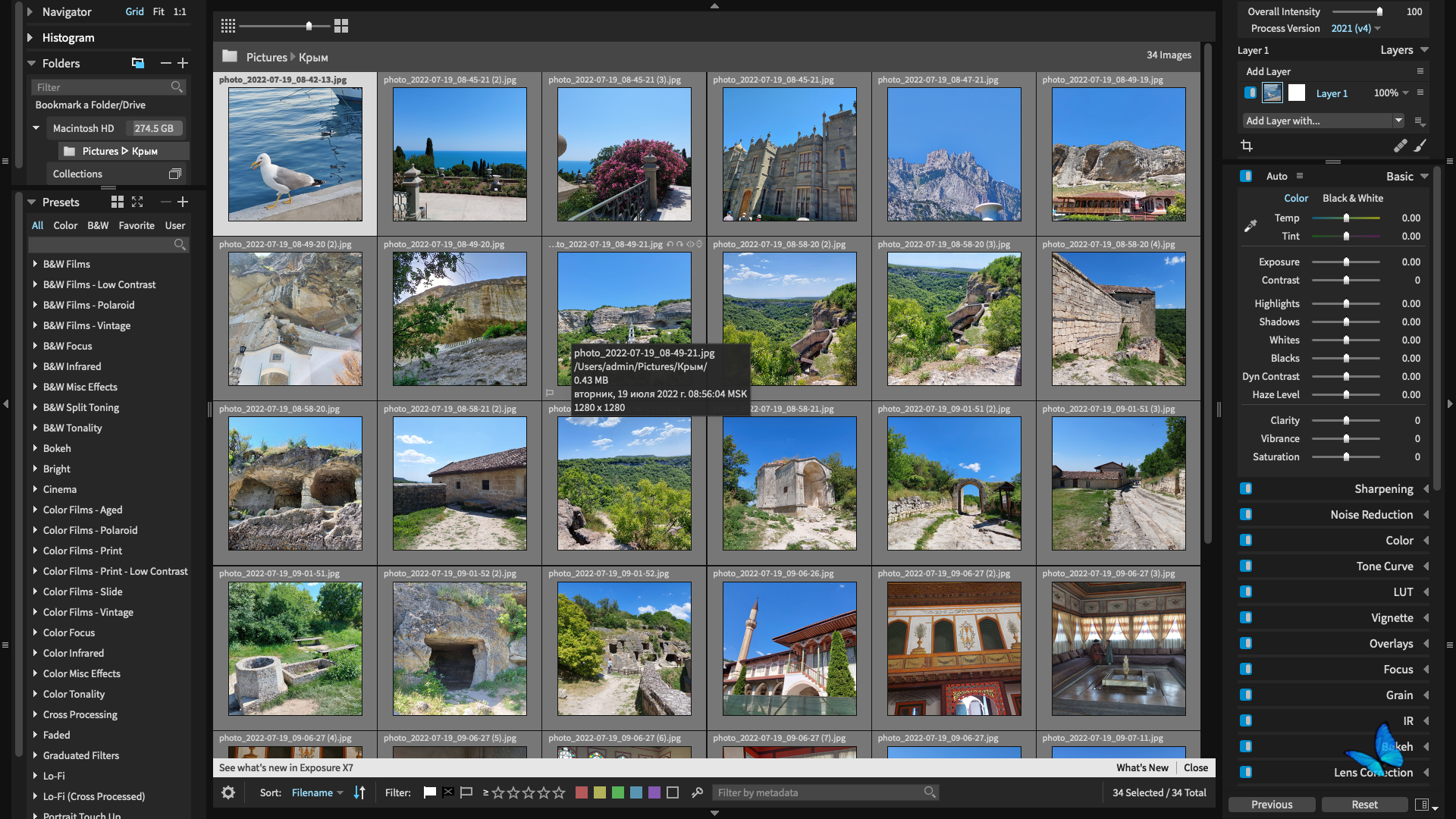
Task: Select the spot heal bandage tool
Action: coord(1400,146)
